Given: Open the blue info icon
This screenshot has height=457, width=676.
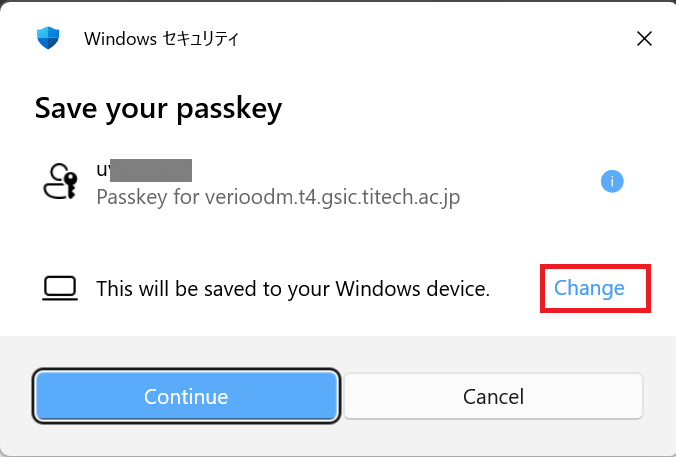Looking at the screenshot, I should pos(612,181).
